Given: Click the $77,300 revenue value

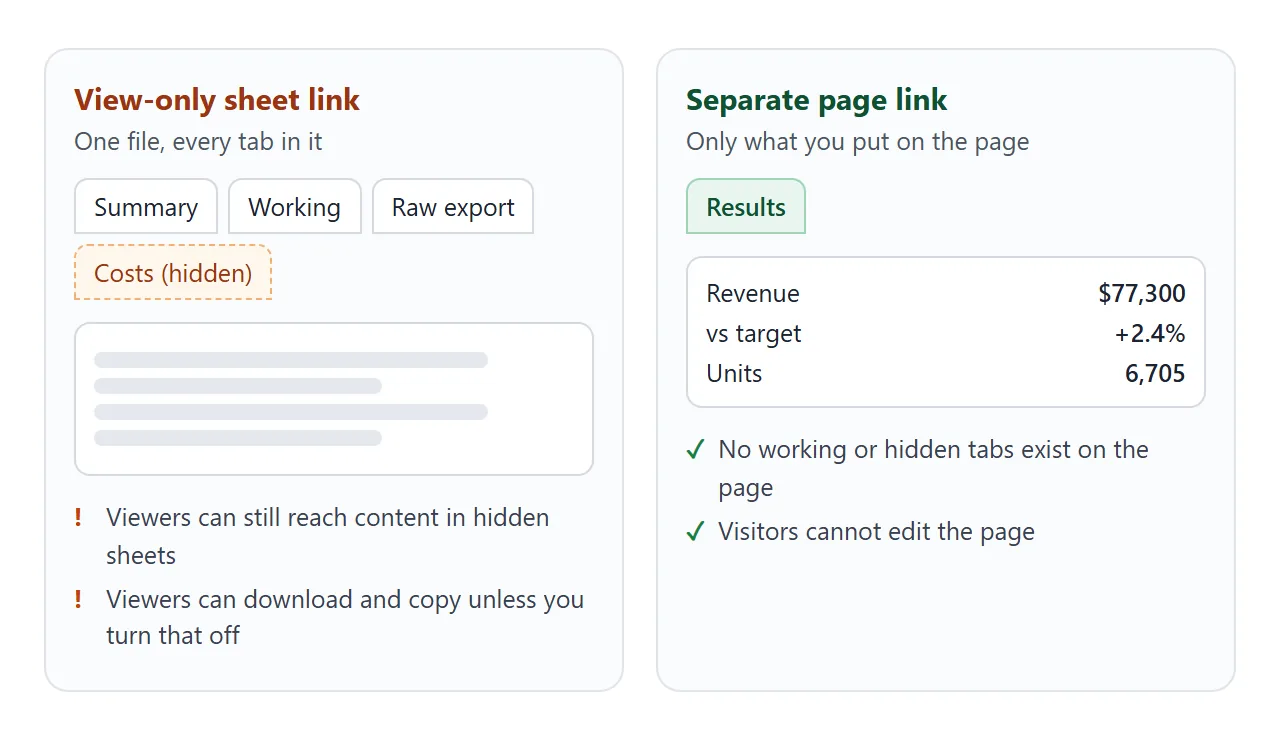Looking at the screenshot, I should pyautogui.click(x=1142, y=294).
